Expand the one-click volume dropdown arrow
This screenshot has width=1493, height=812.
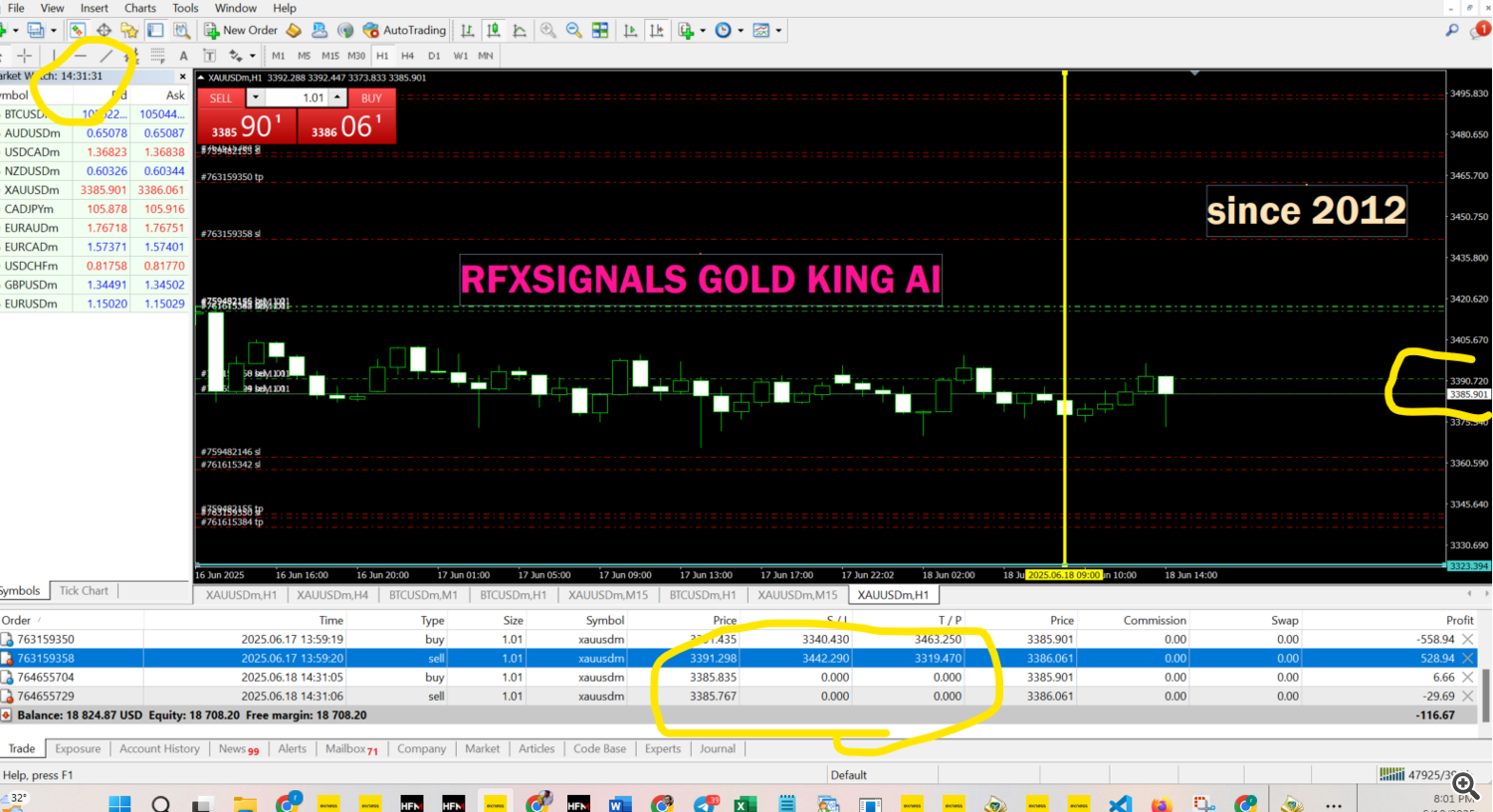pos(256,98)
